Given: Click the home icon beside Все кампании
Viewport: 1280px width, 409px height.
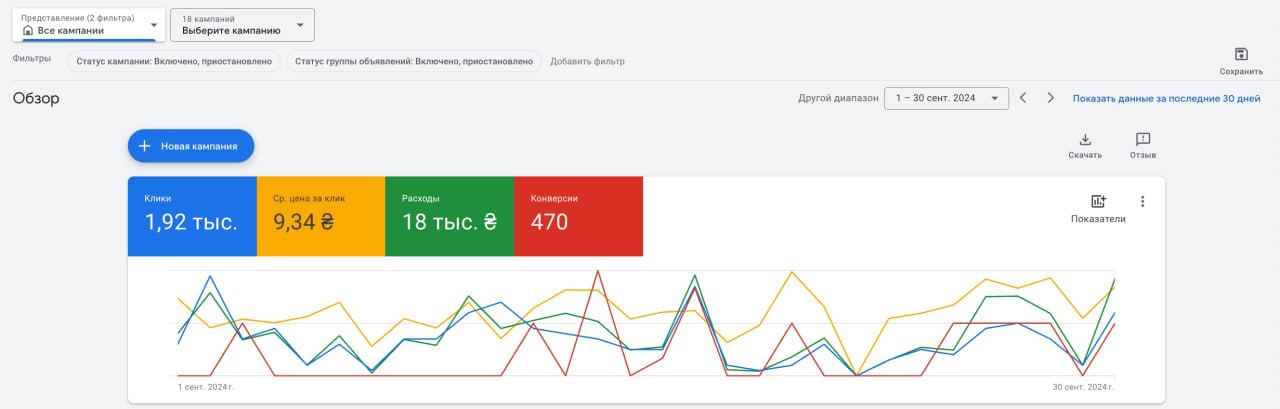Looking at the screenshot, I should tap(28, 30).
